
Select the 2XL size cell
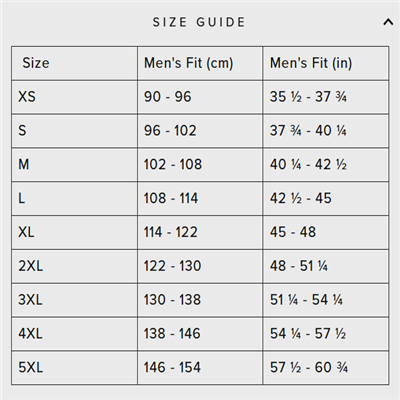click(x=75, y=266)
